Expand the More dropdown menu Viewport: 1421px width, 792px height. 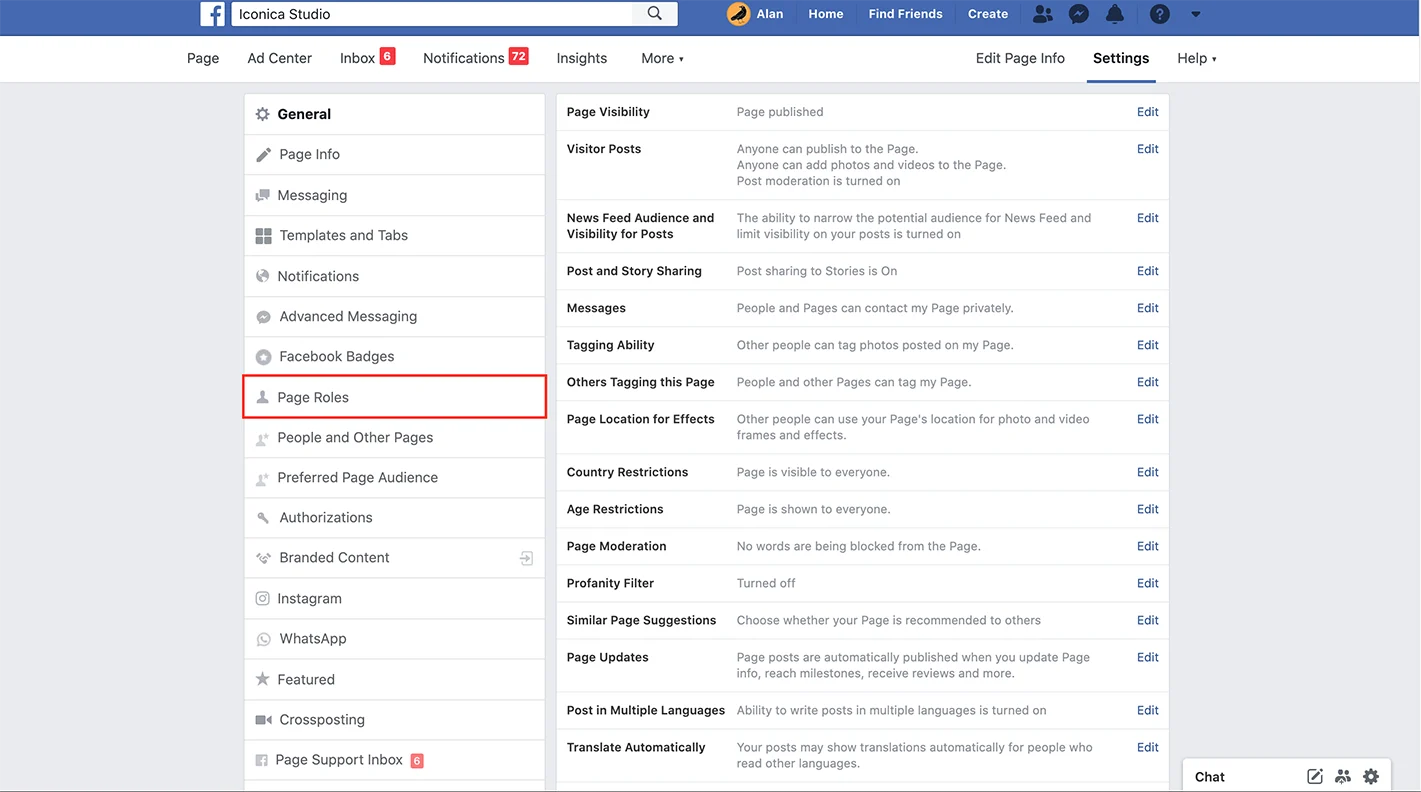pos(663,58)
